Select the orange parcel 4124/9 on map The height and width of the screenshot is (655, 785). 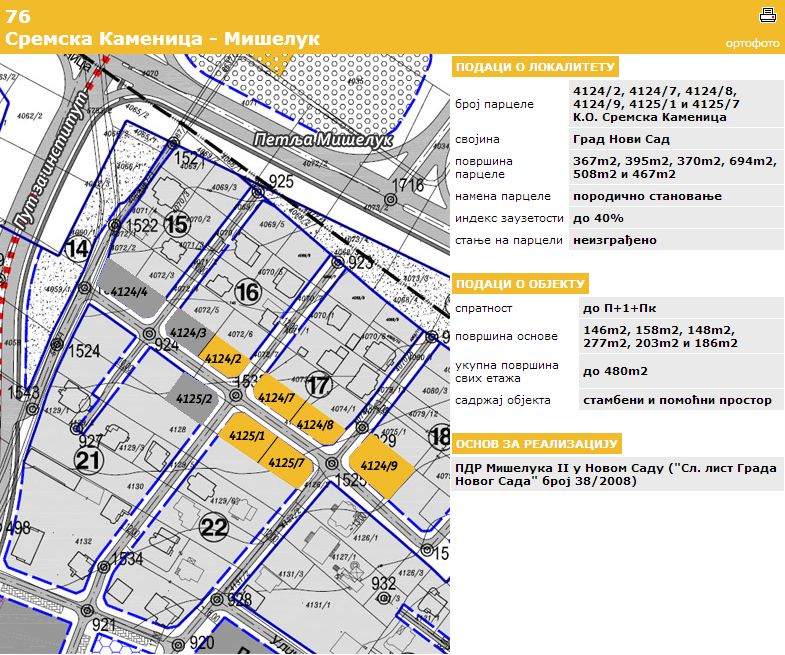click(x=380, y=465)
